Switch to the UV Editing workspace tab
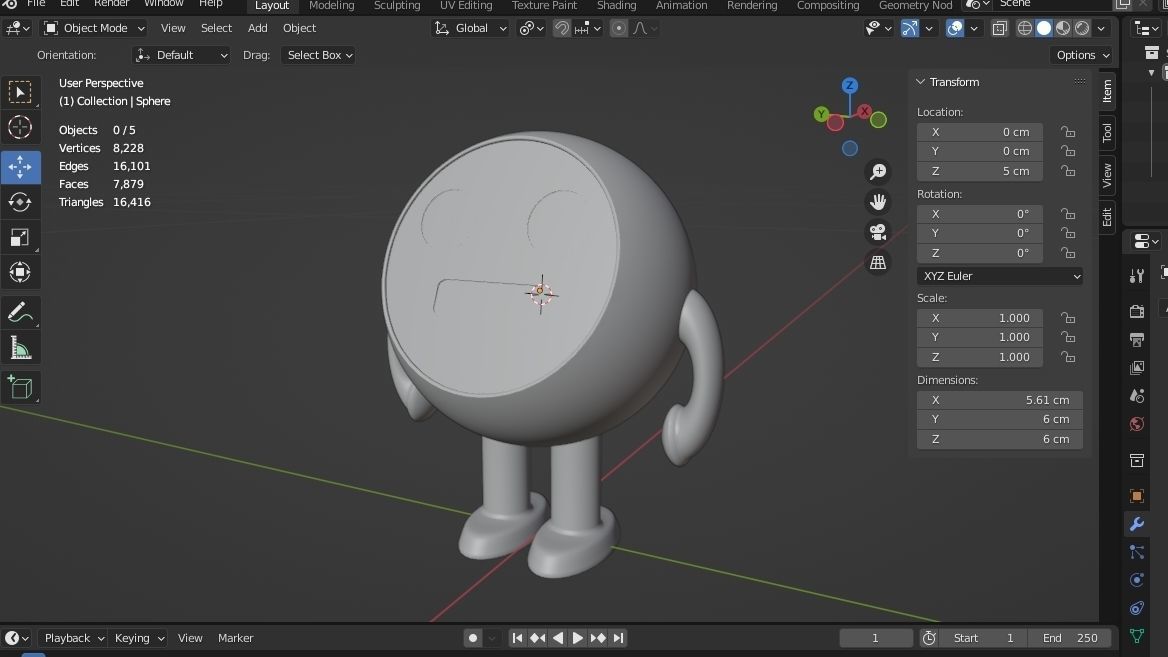 466,5
